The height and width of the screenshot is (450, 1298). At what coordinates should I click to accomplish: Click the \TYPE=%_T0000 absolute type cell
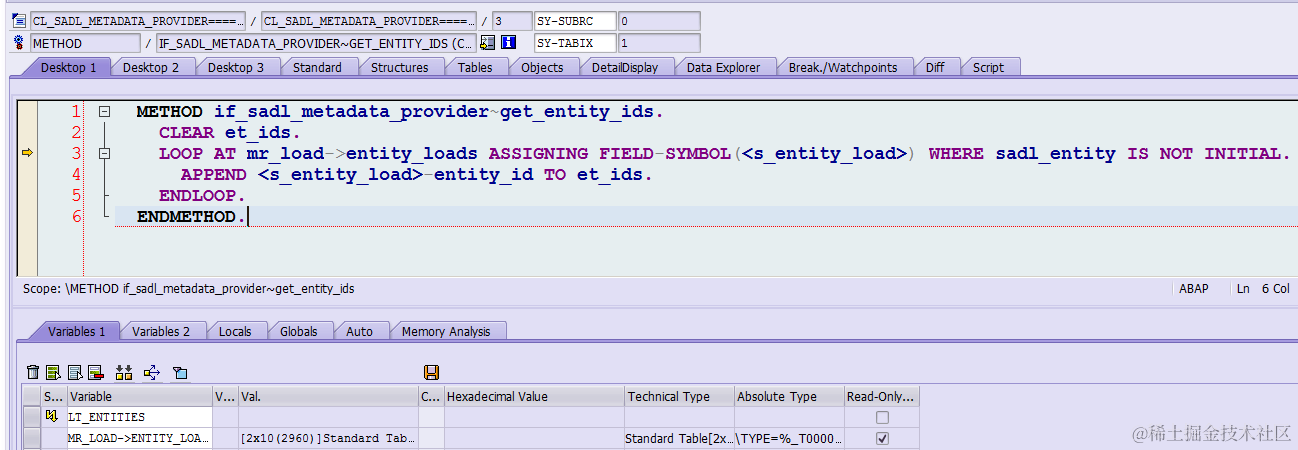[x=789, y=438]
